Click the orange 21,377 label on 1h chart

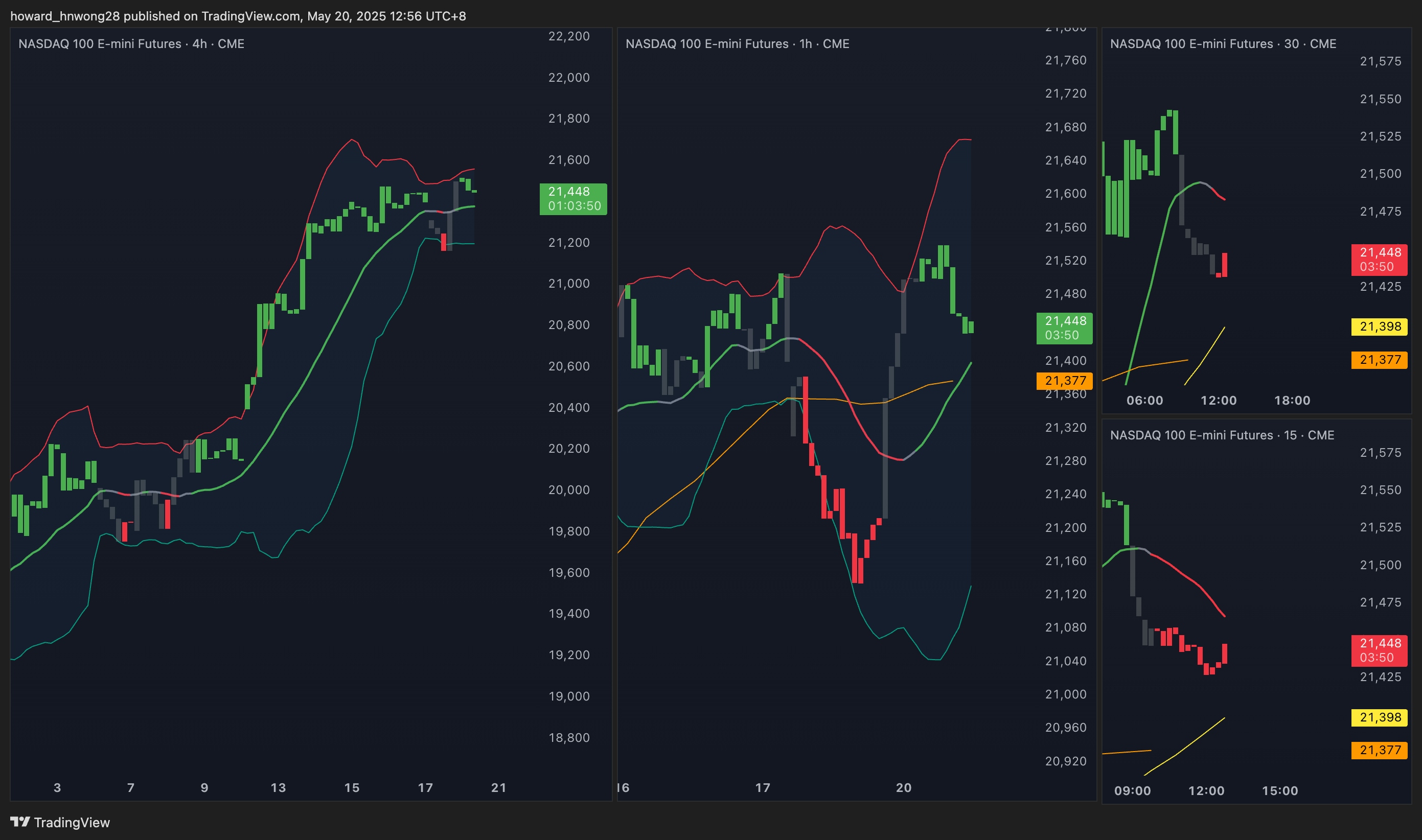click(1064, 380)
